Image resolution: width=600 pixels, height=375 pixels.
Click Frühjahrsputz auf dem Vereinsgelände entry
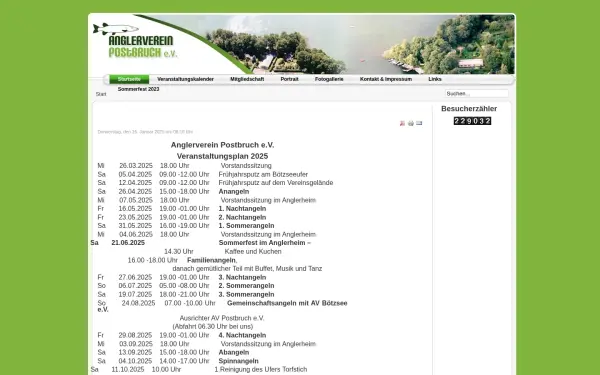(276, 183)
